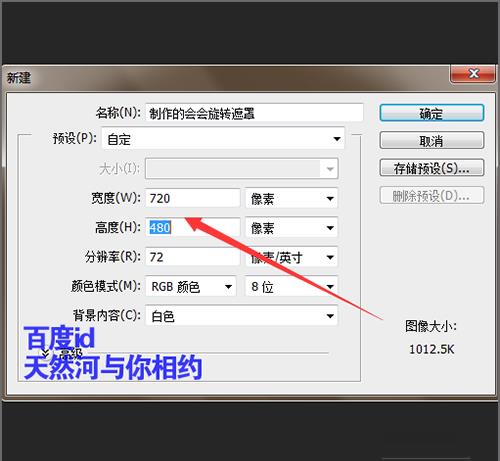Open the resolution unit 像素/英寸 dropdown
This screenshot has height=461, width=500.
coord(292,257)
